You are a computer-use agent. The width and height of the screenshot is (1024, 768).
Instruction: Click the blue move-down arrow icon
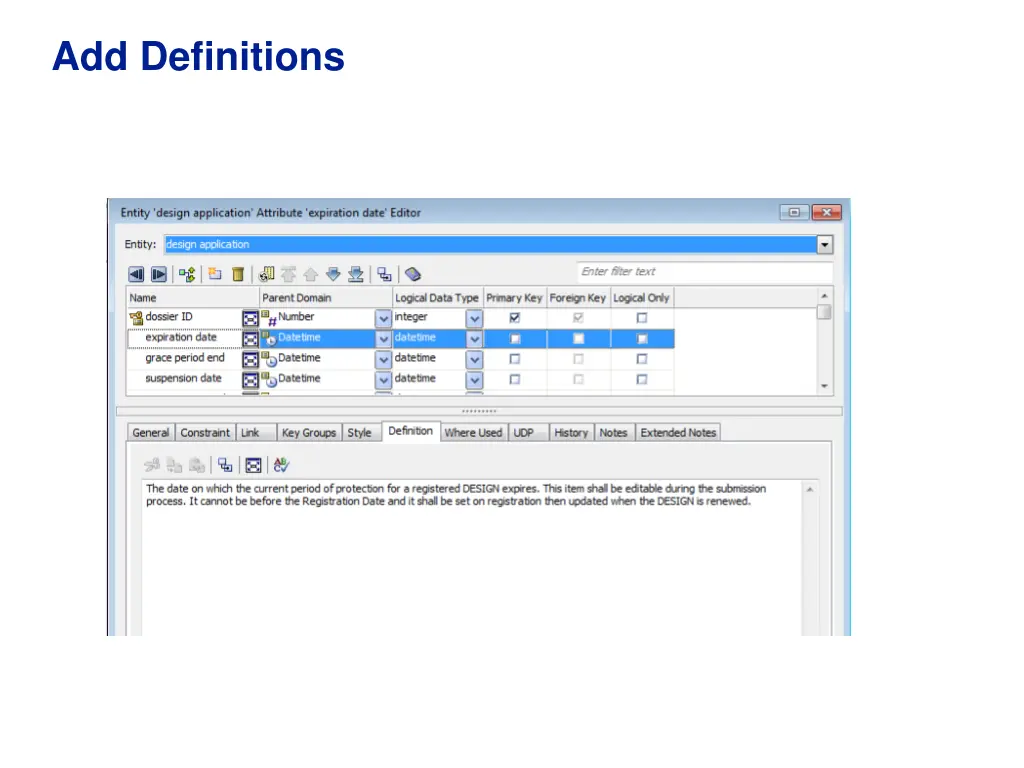(333, 274)
